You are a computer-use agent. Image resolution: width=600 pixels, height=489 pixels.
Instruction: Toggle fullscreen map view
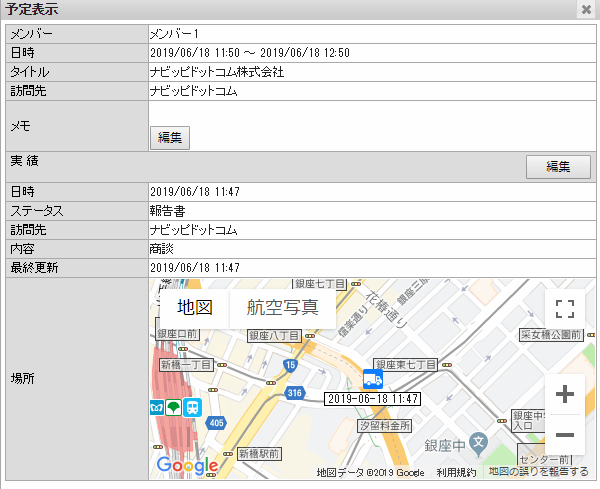click(x=564, y=308)
